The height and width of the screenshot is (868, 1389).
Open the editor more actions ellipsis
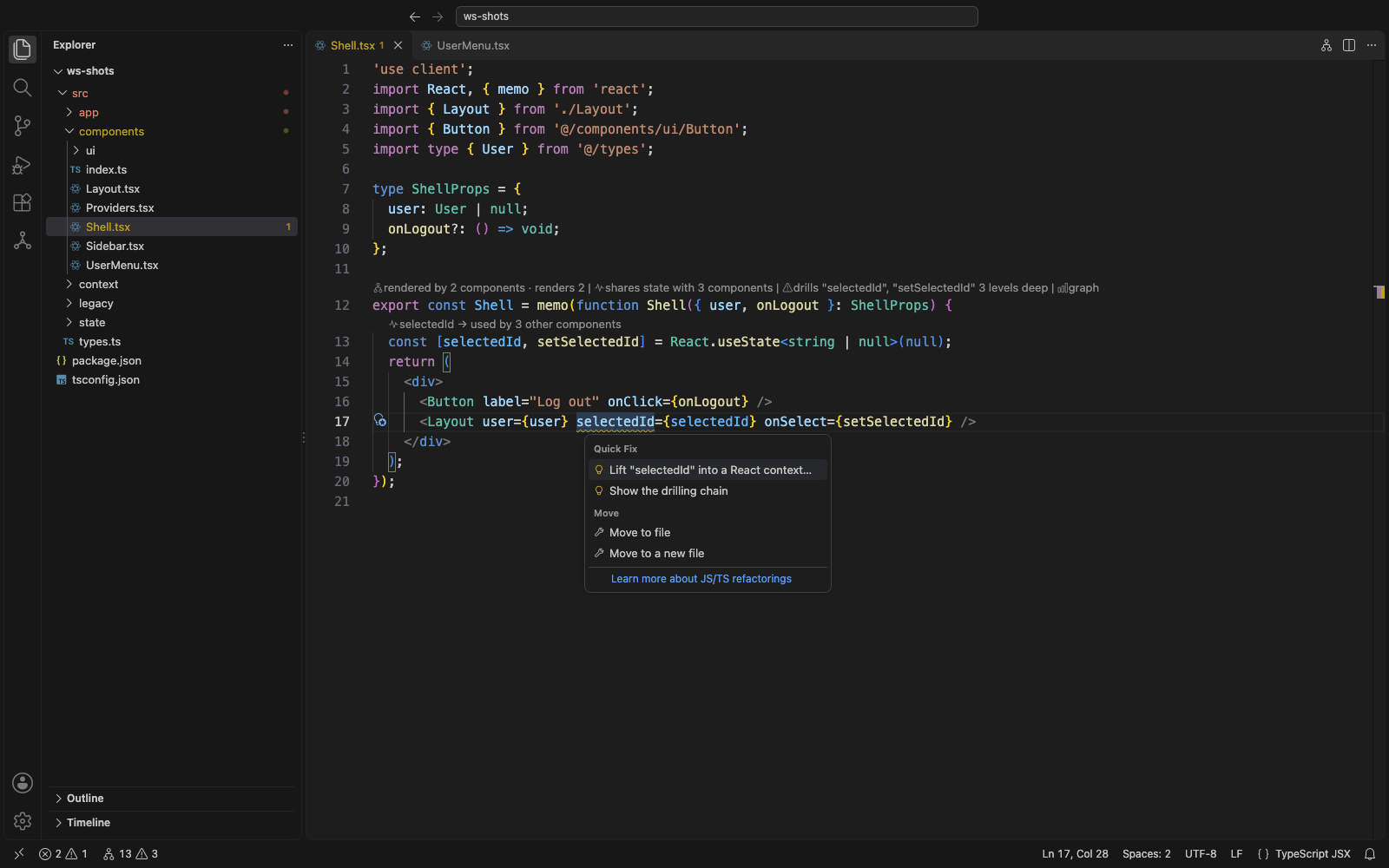1372,45
